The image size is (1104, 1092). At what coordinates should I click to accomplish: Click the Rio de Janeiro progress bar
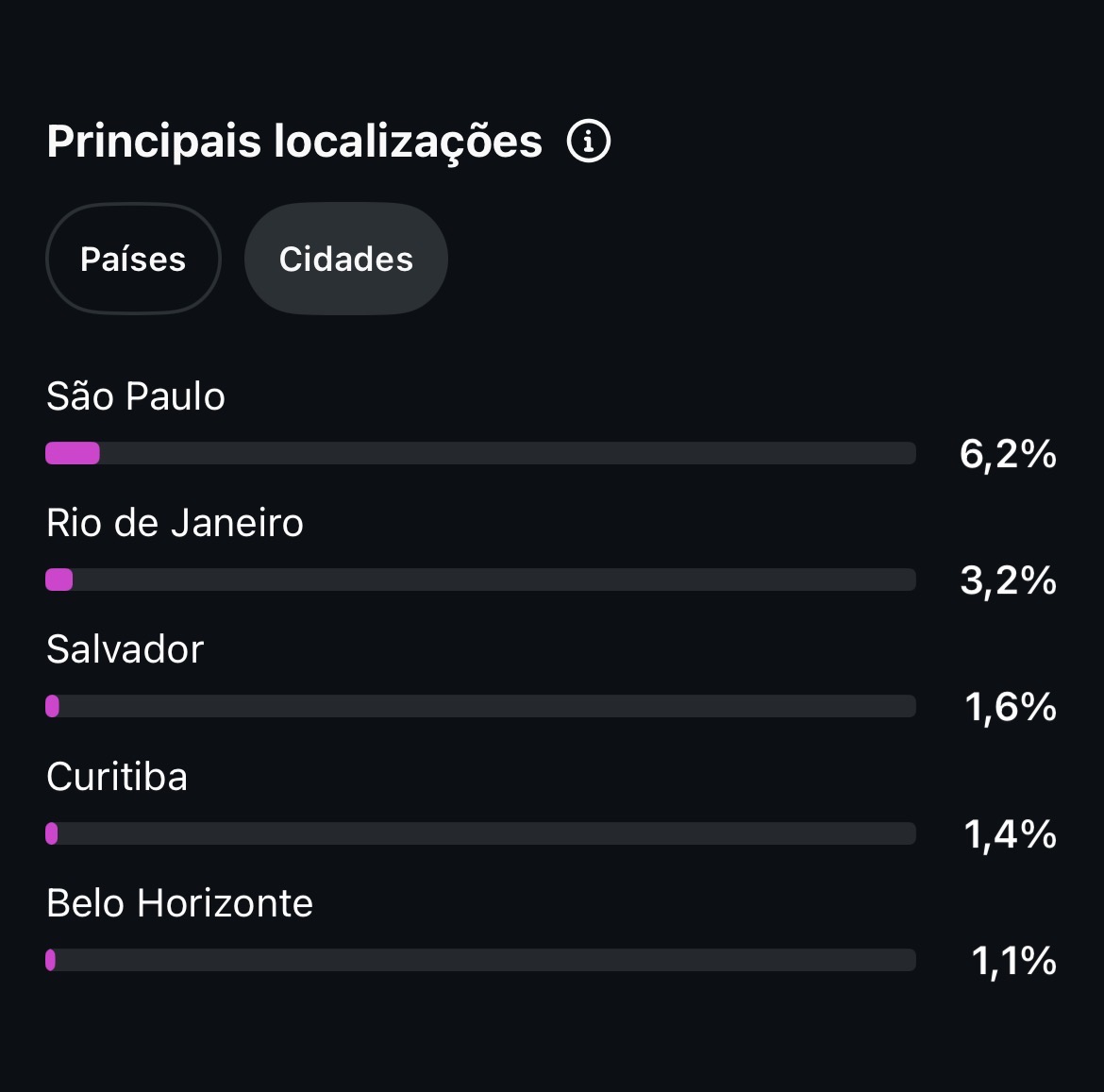coord(480,580)
